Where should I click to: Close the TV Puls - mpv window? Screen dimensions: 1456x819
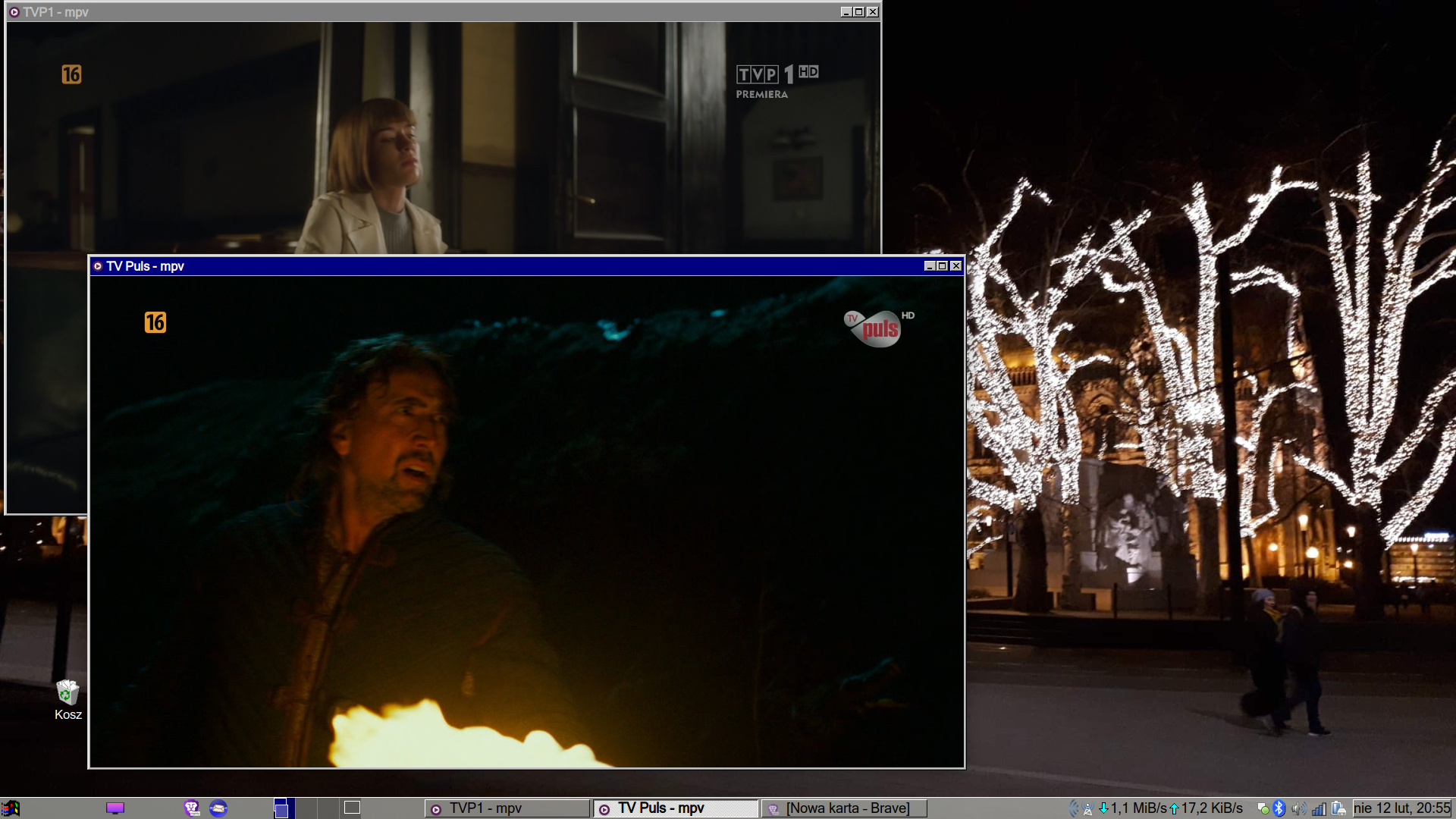(x=956, y=266)
